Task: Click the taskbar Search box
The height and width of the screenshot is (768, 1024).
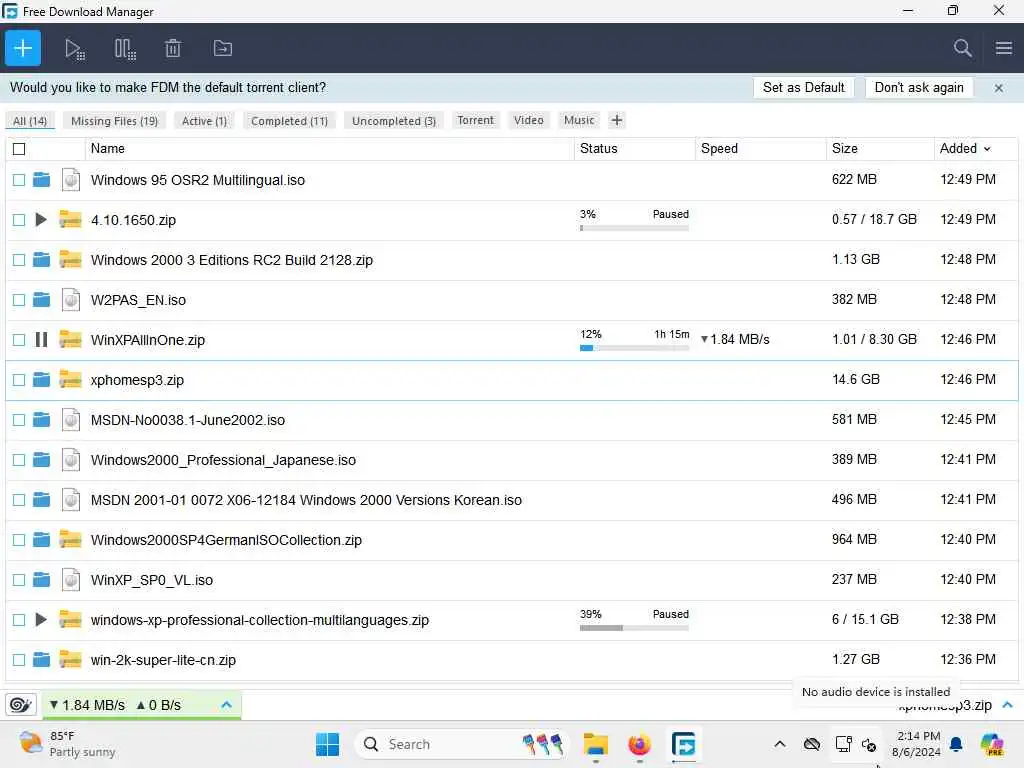Action: tap(461, 744)
